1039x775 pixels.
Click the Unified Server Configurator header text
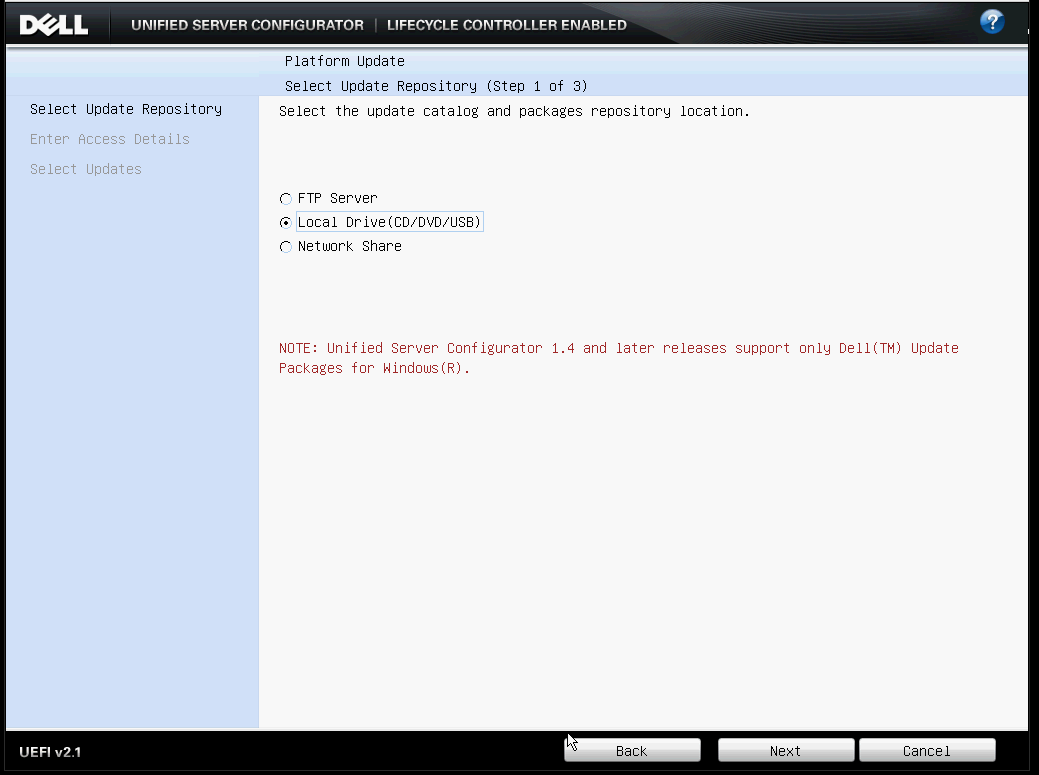[247, 25]
